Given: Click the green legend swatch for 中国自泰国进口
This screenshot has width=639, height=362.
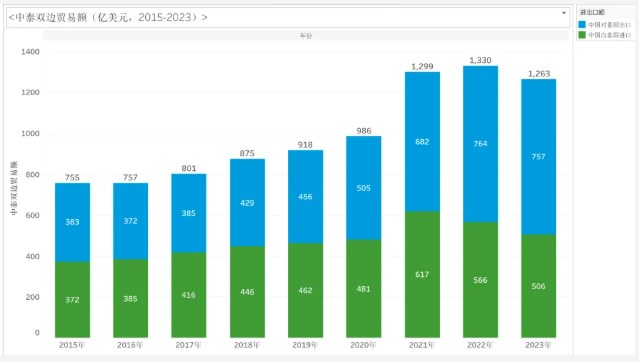Looking at the screenshot, I should click(x=582, y=35).
